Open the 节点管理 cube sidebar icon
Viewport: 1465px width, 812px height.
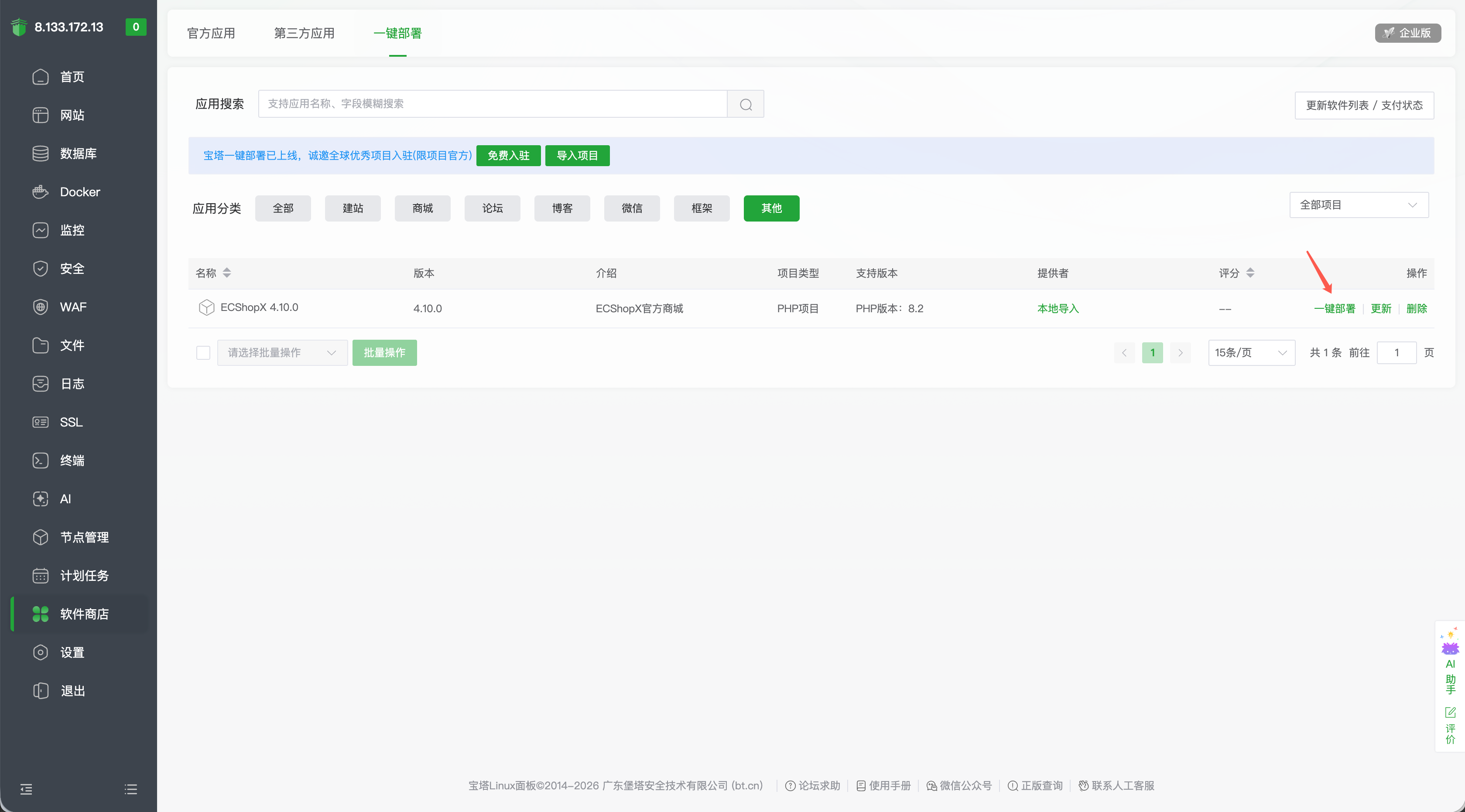41,537
